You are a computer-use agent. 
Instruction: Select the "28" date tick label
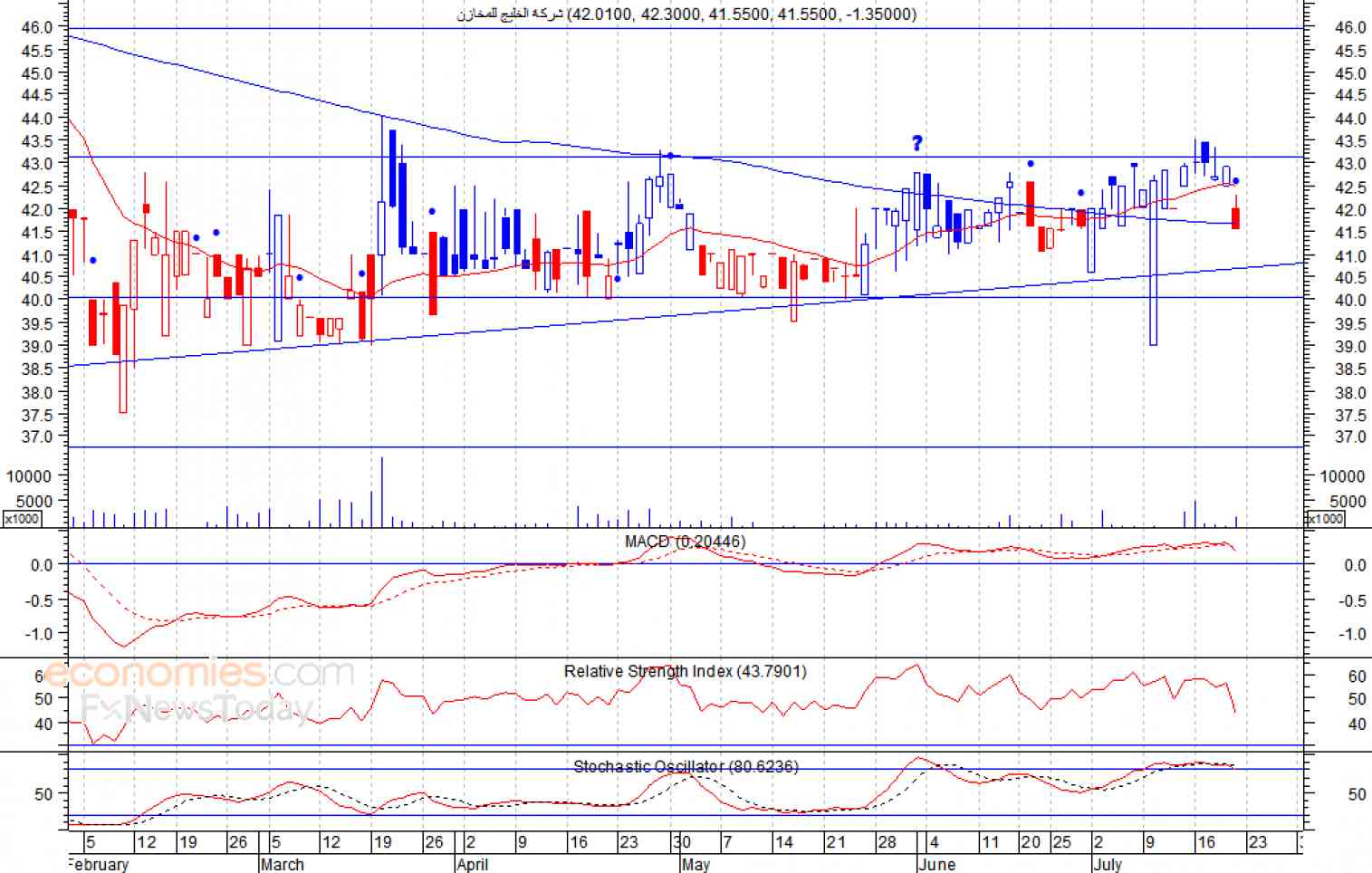887,842
